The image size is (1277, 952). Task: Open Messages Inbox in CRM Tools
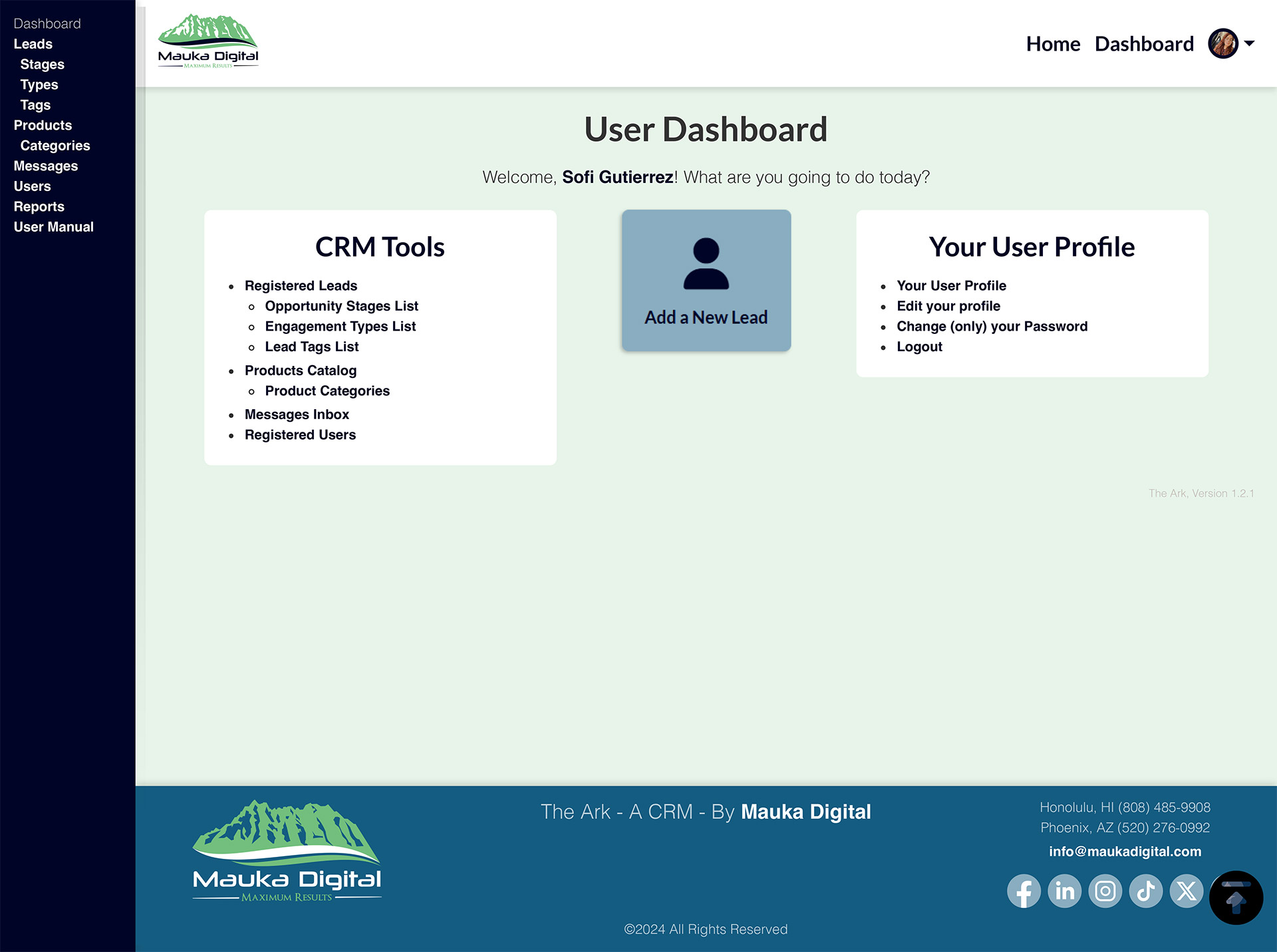point(297,414)
